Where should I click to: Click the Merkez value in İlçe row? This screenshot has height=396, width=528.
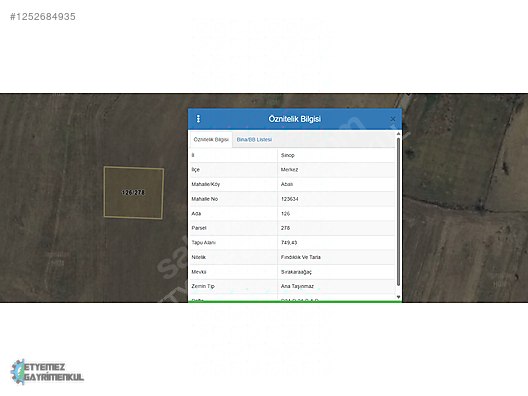(289, 170)
